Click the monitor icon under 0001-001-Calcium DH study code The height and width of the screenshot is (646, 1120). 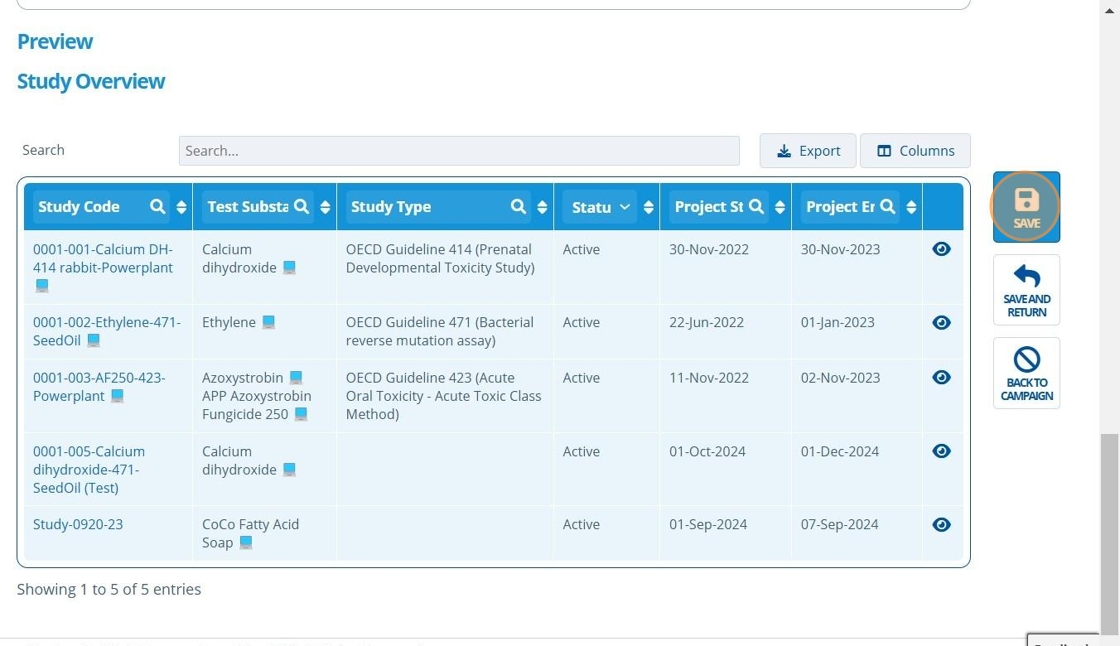(42, 286)
